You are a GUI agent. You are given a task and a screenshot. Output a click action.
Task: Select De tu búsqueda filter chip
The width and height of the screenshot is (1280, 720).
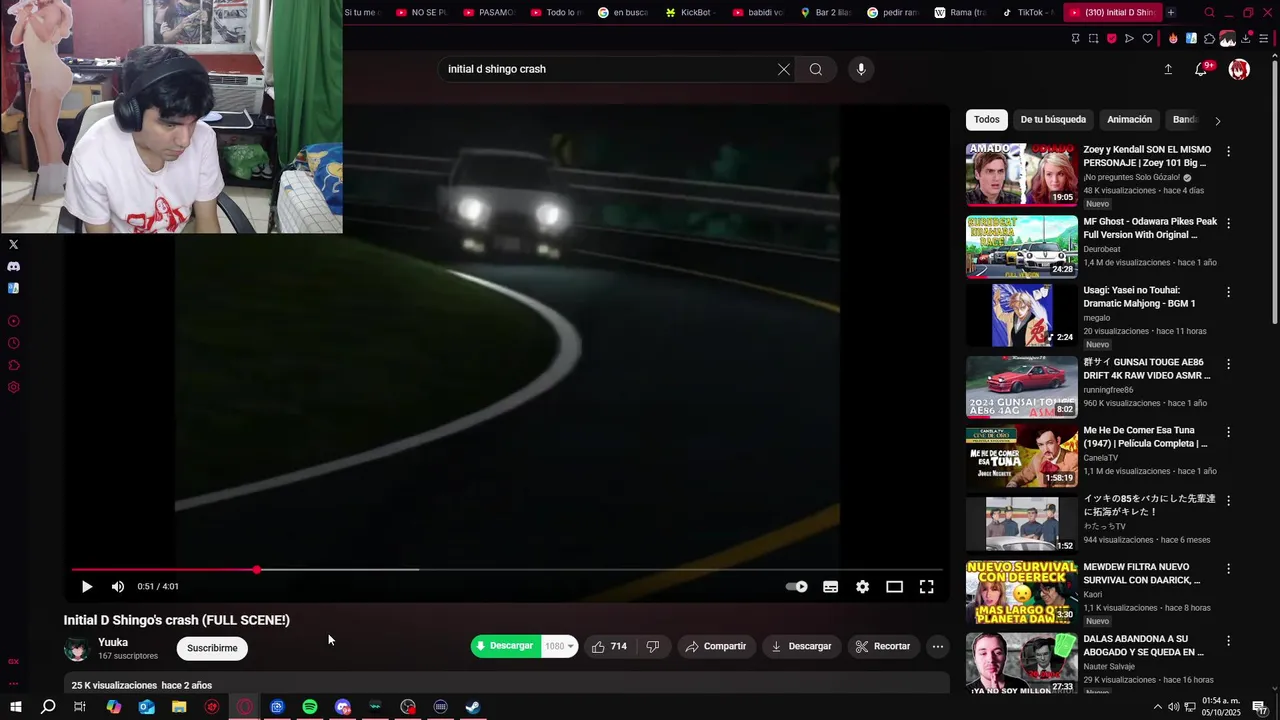click(x=1053, y=120)
